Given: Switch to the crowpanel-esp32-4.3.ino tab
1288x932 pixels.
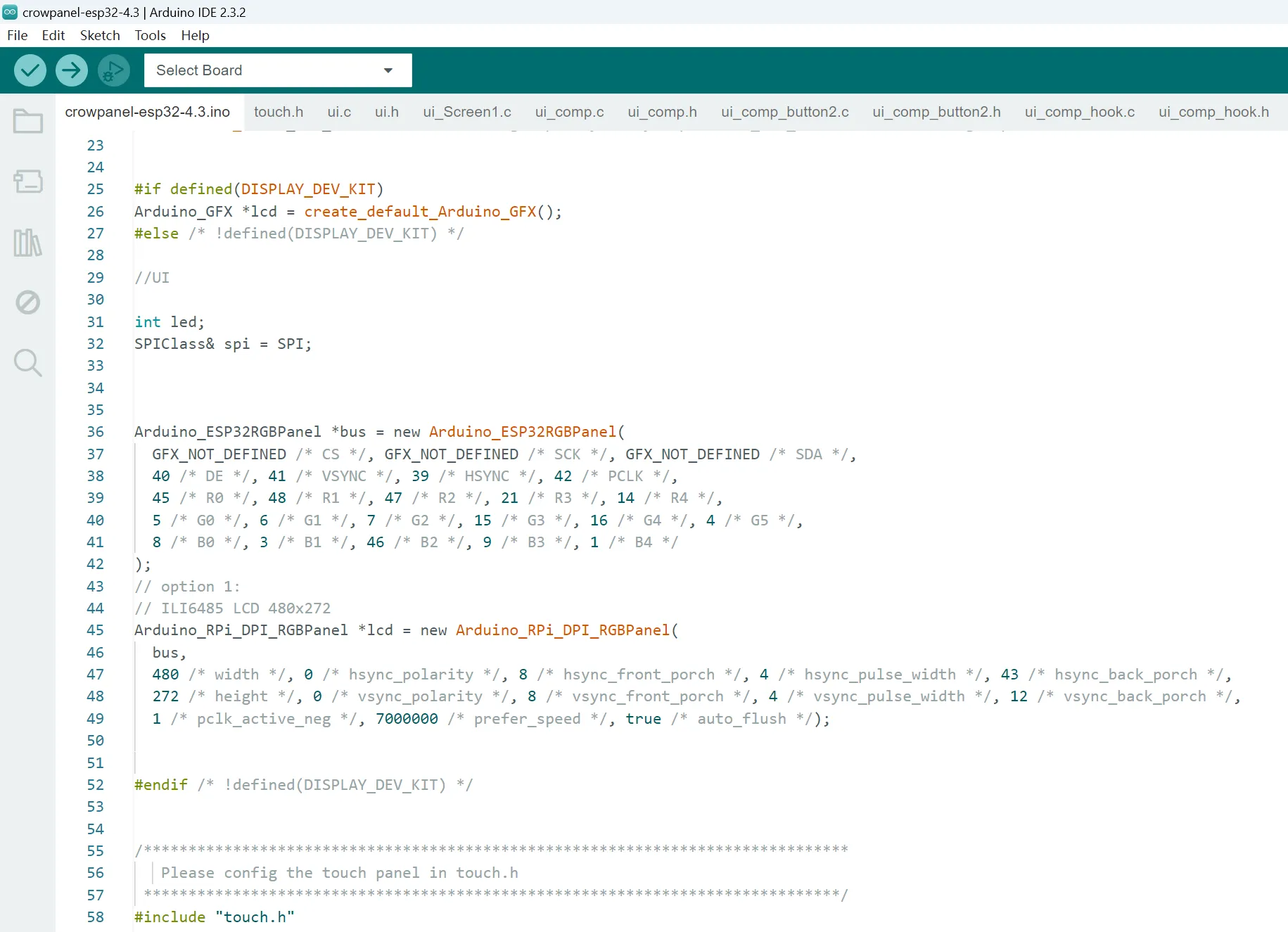Looking at the screenshot, I should 148,112.
